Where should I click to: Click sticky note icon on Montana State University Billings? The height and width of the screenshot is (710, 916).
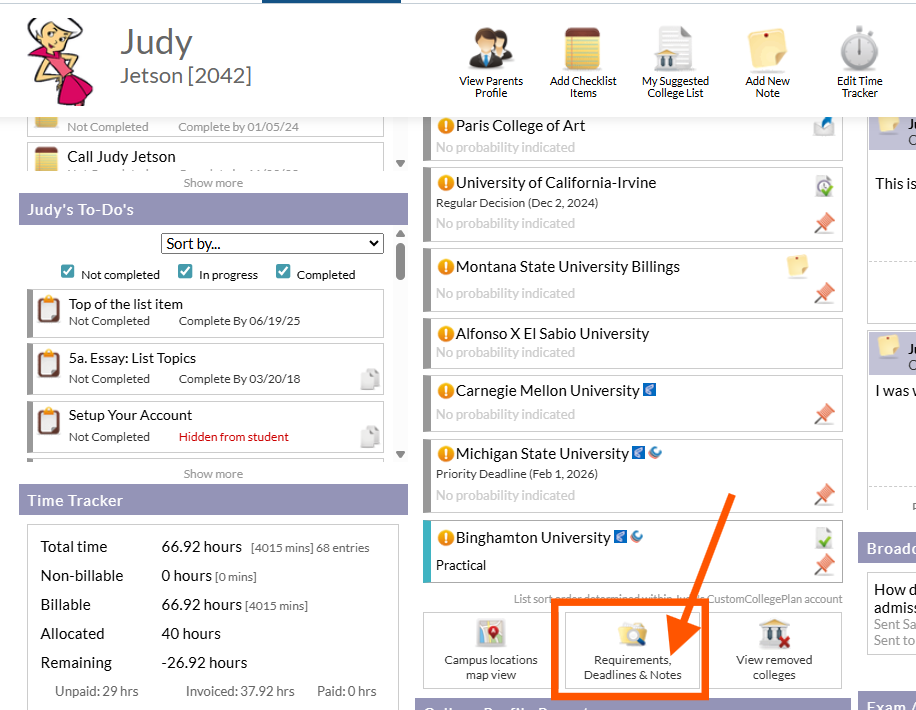[x=797, y=265]
